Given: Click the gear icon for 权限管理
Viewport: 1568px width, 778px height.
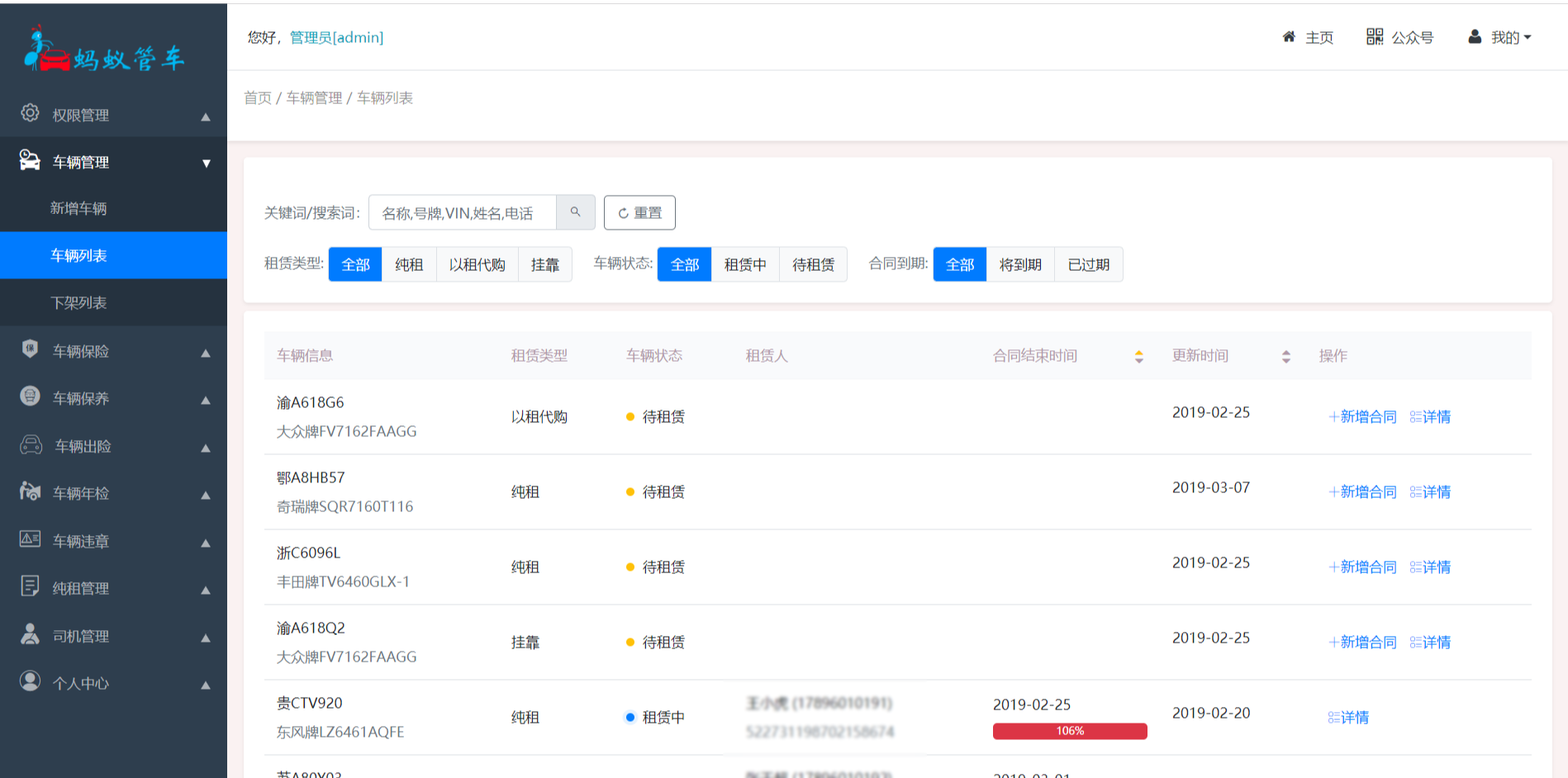Looking at the screenshot, I should [x=30, y=113].
